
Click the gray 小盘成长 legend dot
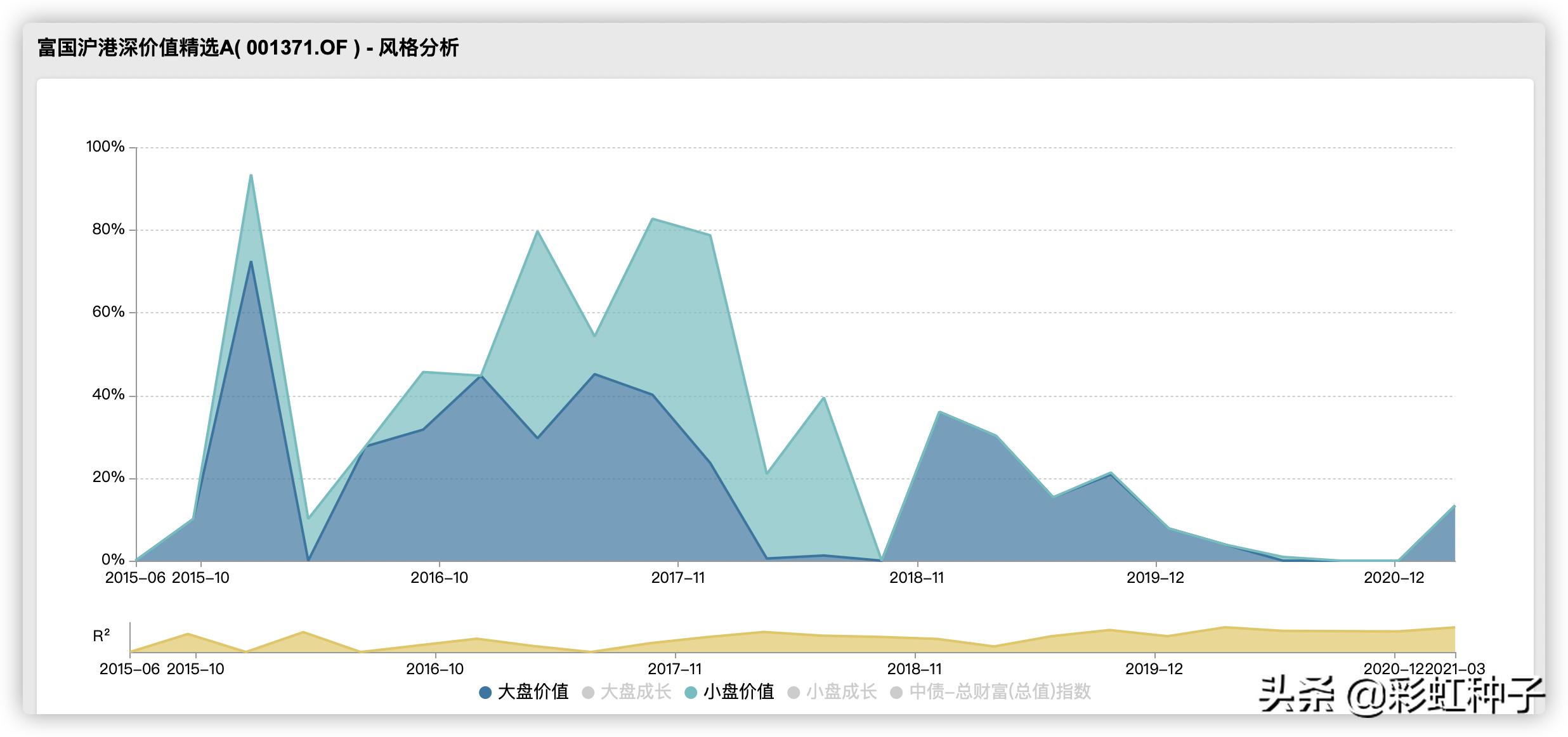[794, 693]
